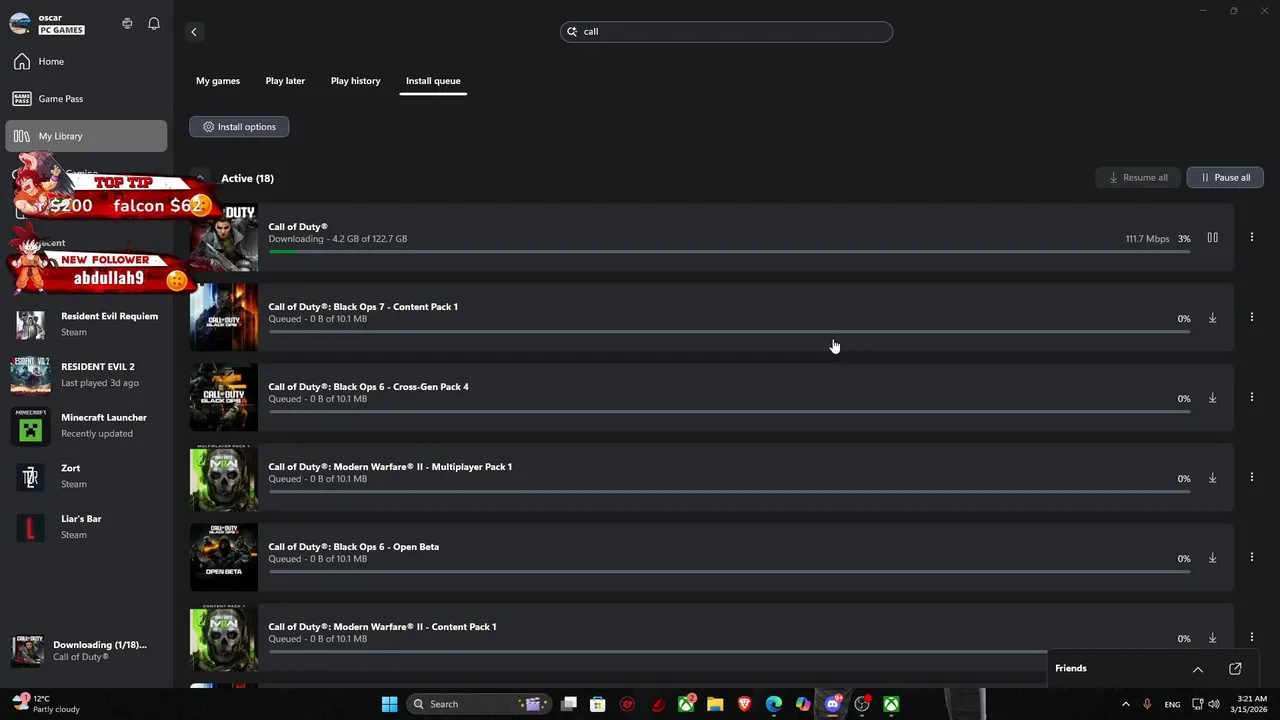Click the 'Call of Duty®: Black Ops 6 - Open Beta' title

[x=353, y=547]
